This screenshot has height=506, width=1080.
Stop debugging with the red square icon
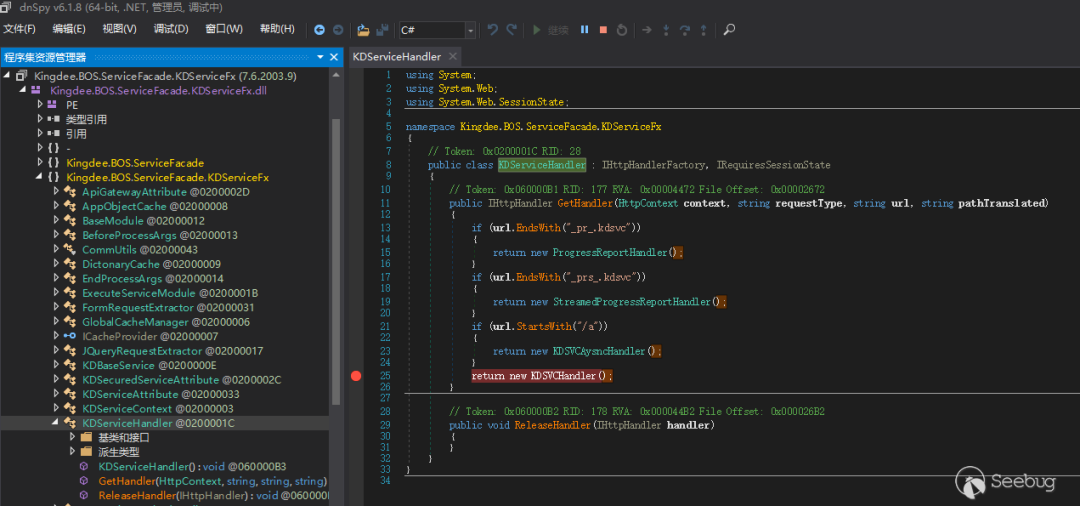(x=603, y=30)
